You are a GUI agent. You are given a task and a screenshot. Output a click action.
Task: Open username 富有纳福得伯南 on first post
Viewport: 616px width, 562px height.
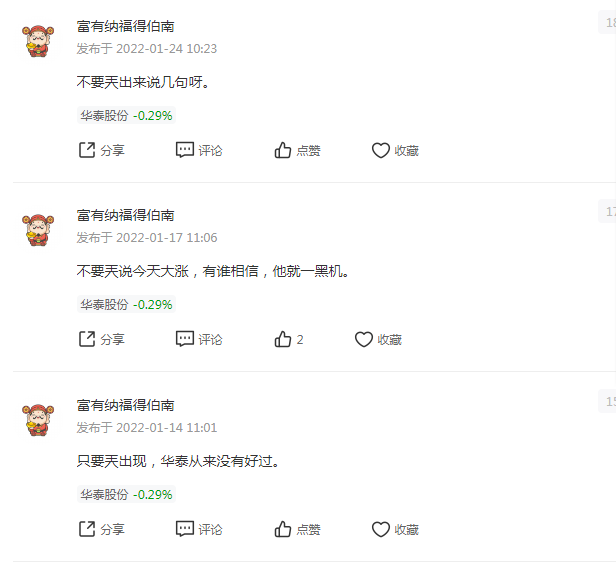(x=125, y=26)
